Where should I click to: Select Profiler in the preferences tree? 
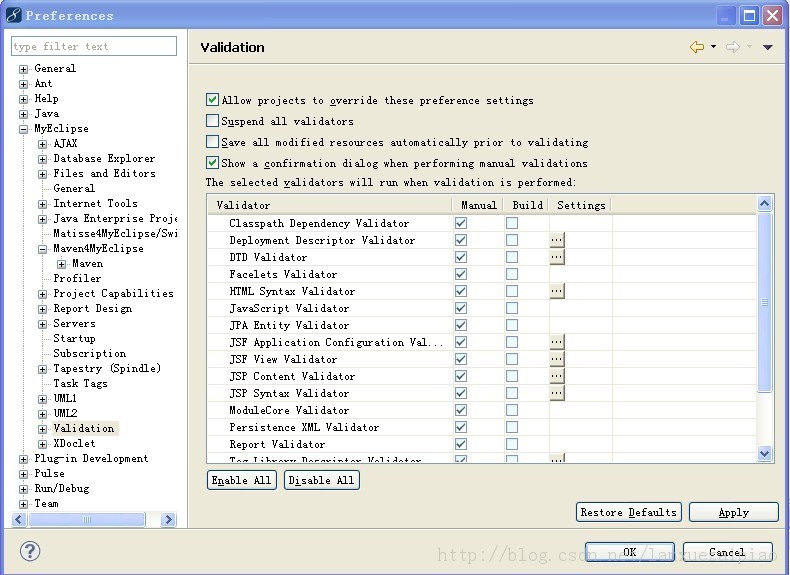point(77,278)
